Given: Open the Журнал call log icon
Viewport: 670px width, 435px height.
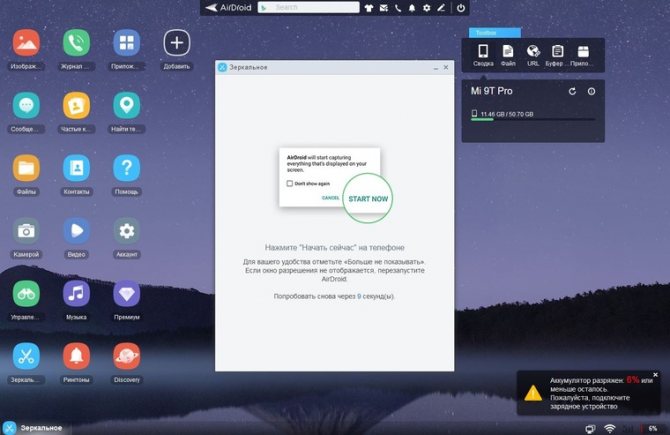Looking at the screenshot, I should [76, 43].
